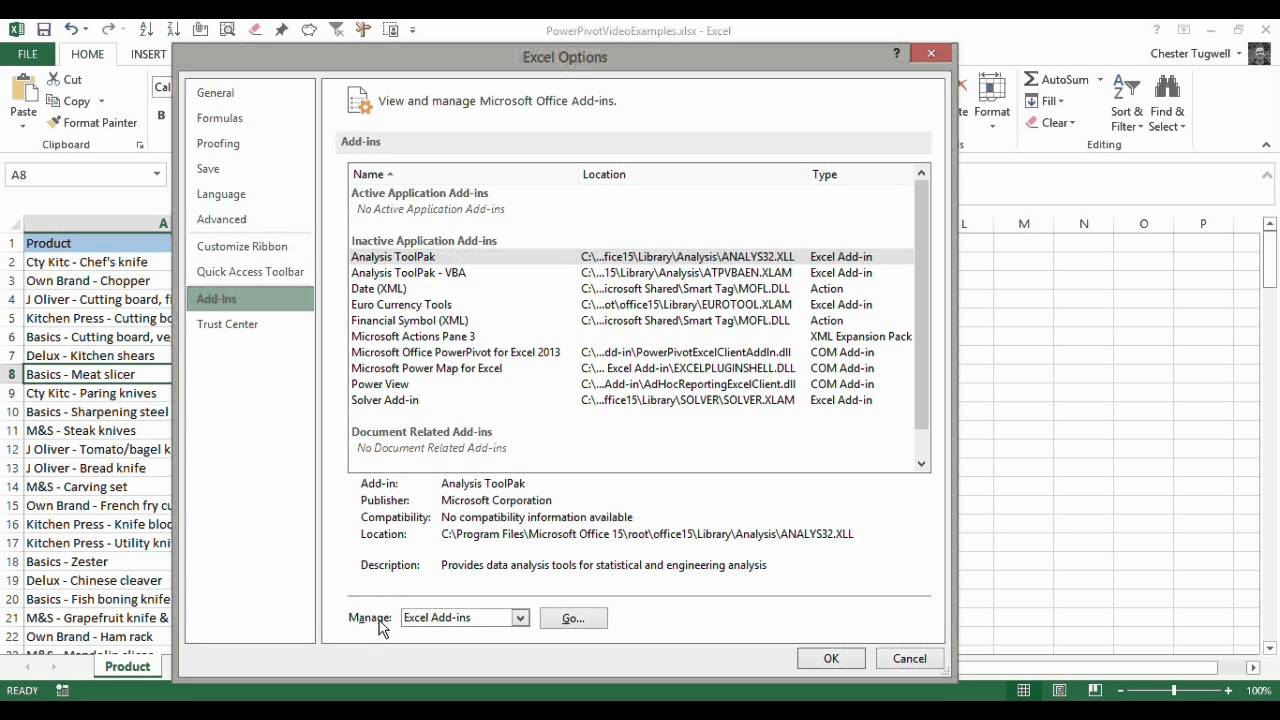
Task: Click the Undo arrow icon
Action: pos(71,30)
